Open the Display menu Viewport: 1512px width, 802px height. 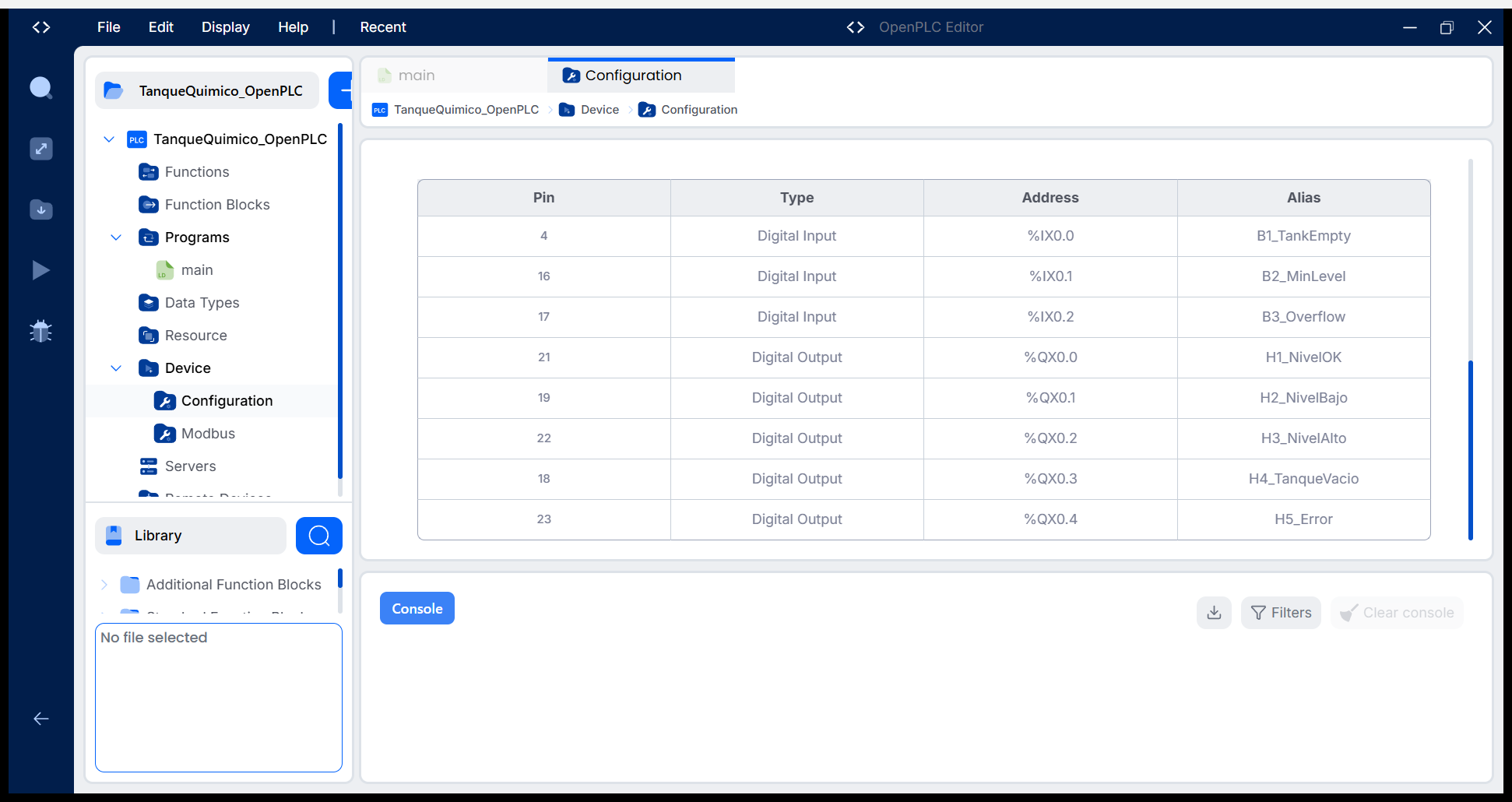coord(226,27)
